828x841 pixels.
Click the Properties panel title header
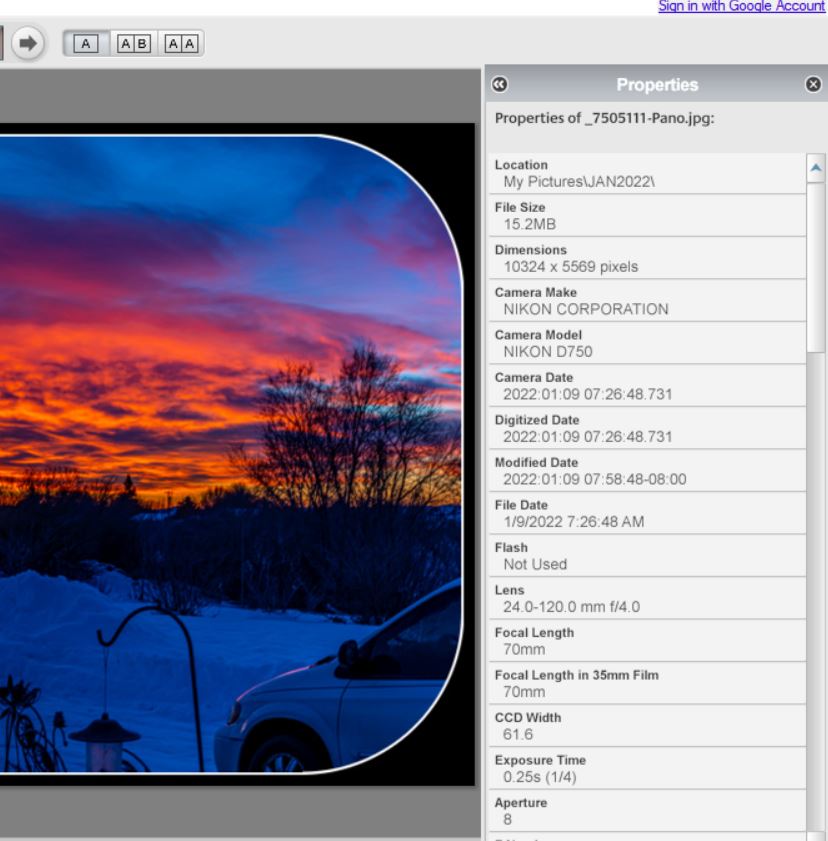point(657,85)
